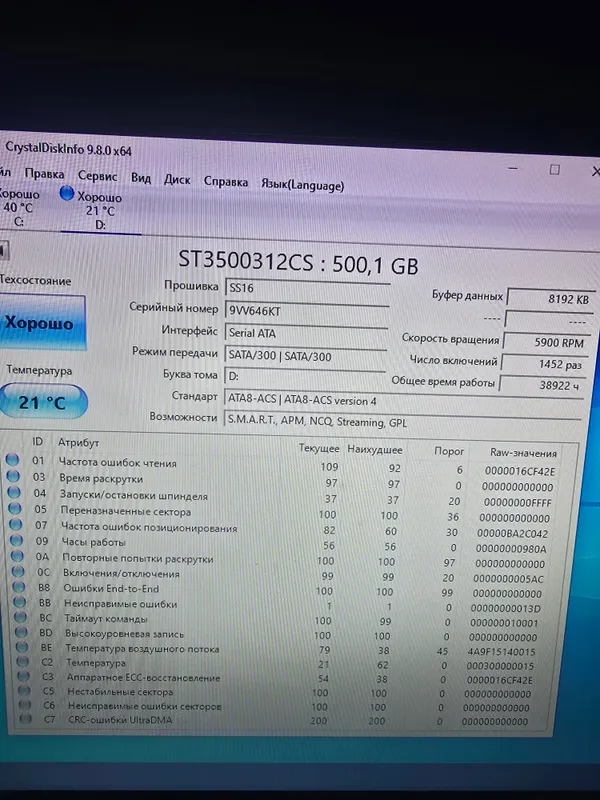Viewport: 600px width, 800px height.
Task: Click the Интерфейс field Serial ATA
Action: (306, 334)
